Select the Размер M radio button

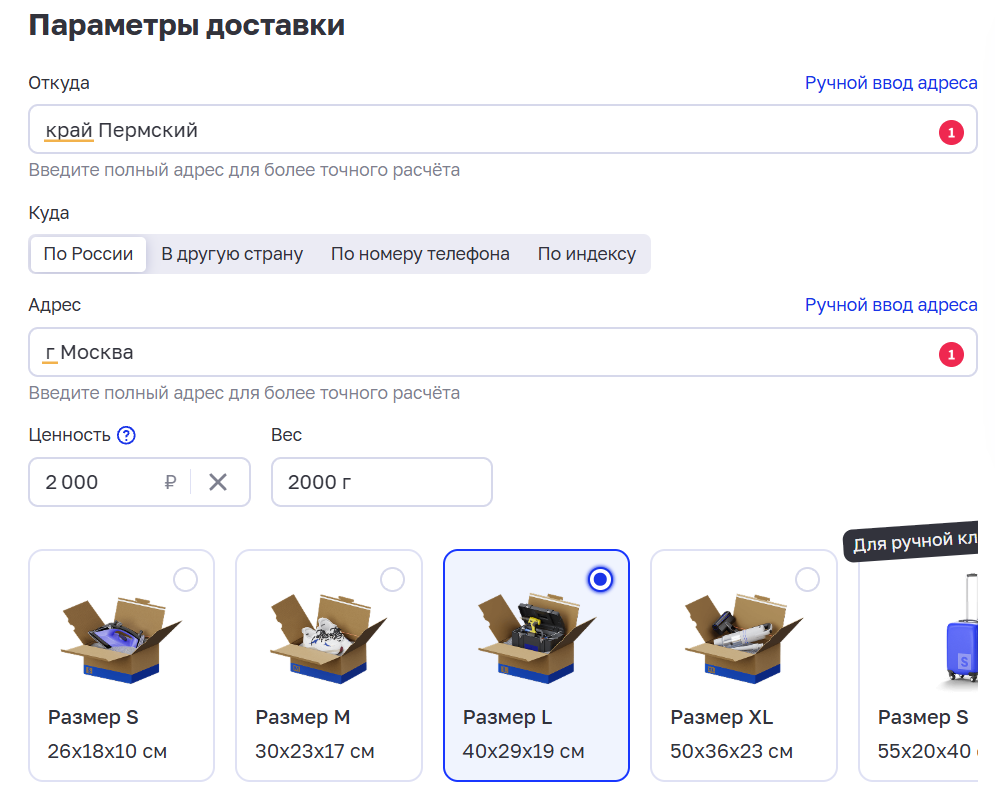pyautogui.click(x=394, y=579)
